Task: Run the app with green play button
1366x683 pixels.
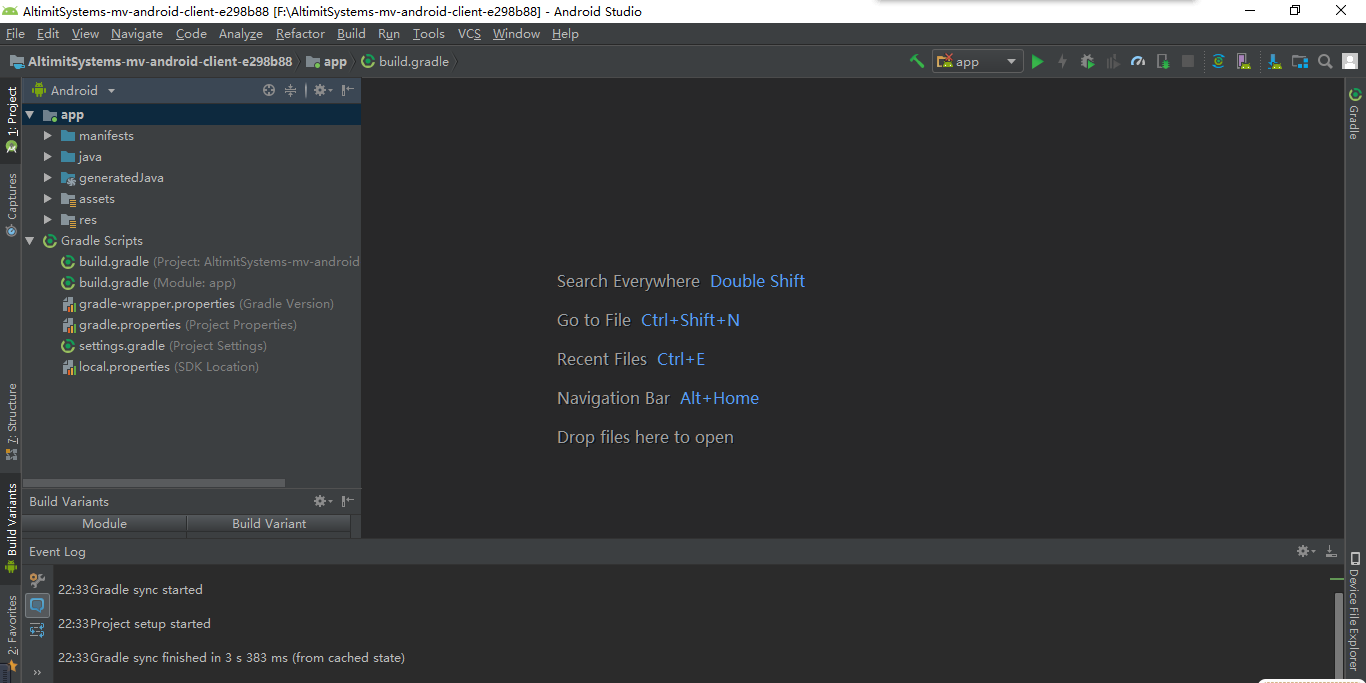Action: click(1037, 61)
